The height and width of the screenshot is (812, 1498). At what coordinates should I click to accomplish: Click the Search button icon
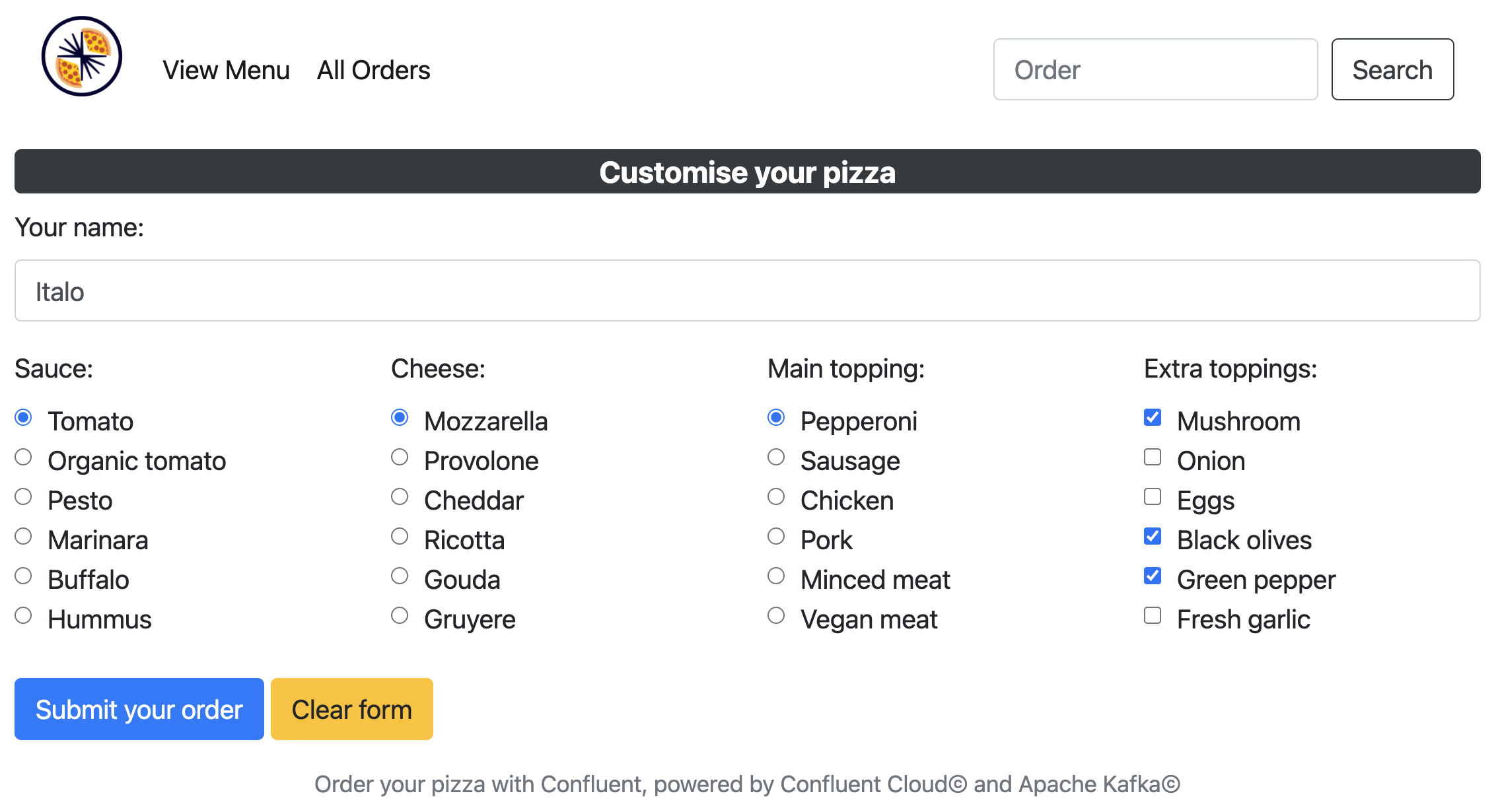(x=1393, y=69)
